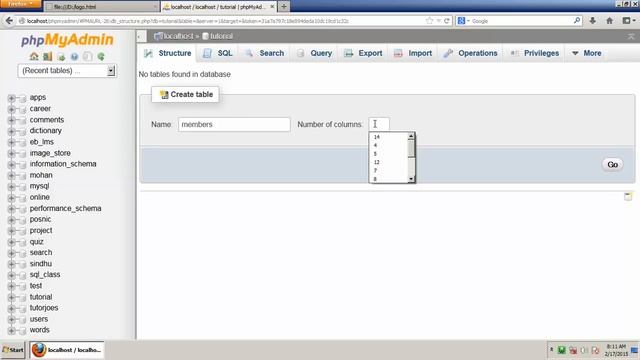Screen dimensions: 640x360
Task: Open a new browser tab
Action: [284, 7]
